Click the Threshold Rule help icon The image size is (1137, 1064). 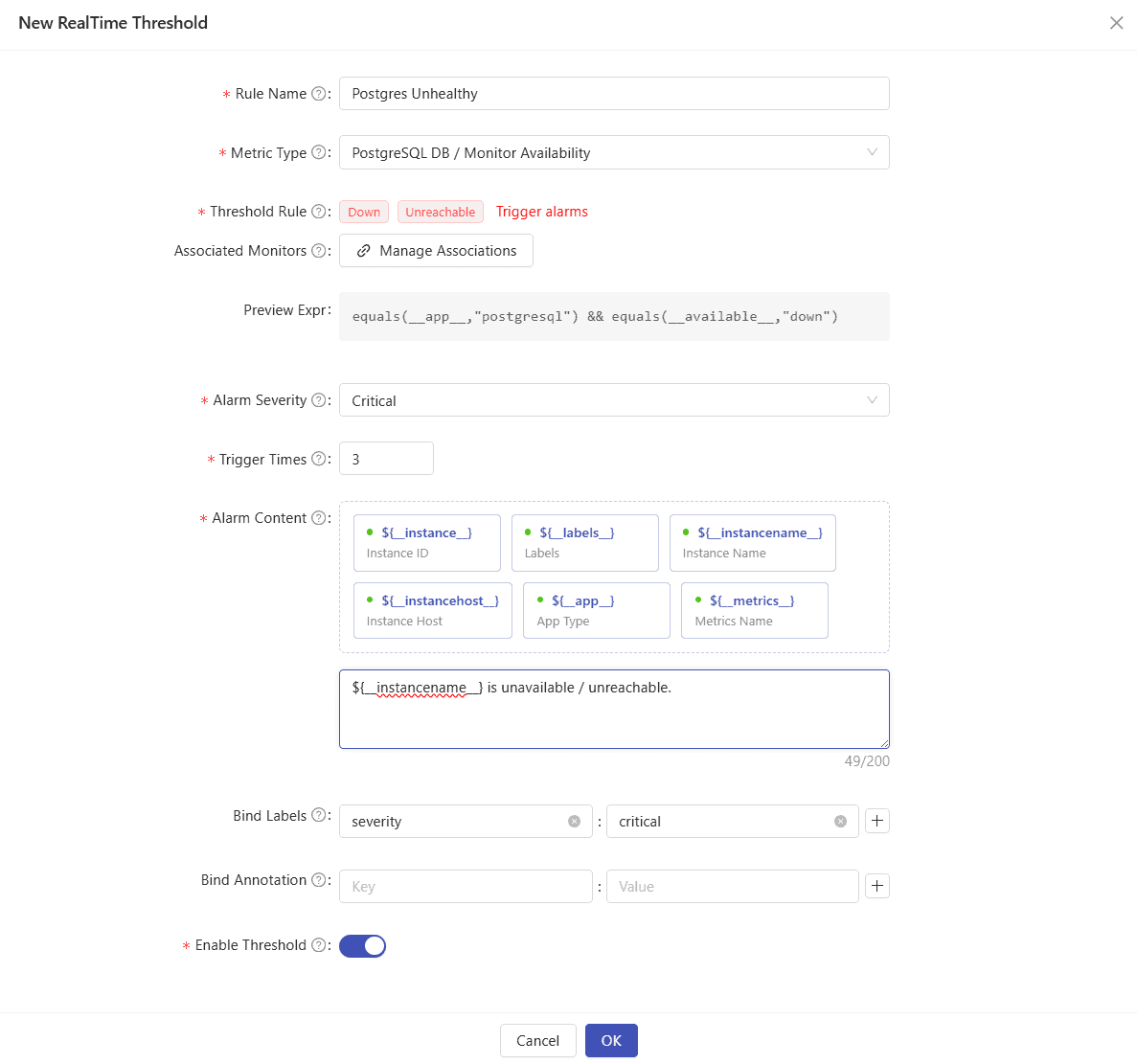pos(318,211)
